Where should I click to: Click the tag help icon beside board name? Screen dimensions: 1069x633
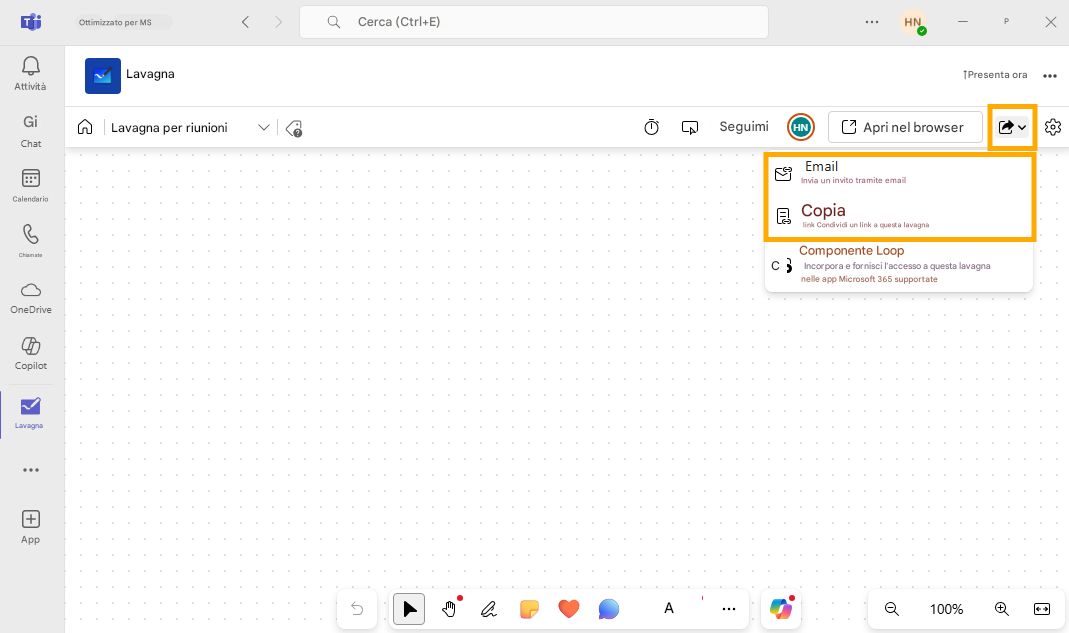click(294, 128)
